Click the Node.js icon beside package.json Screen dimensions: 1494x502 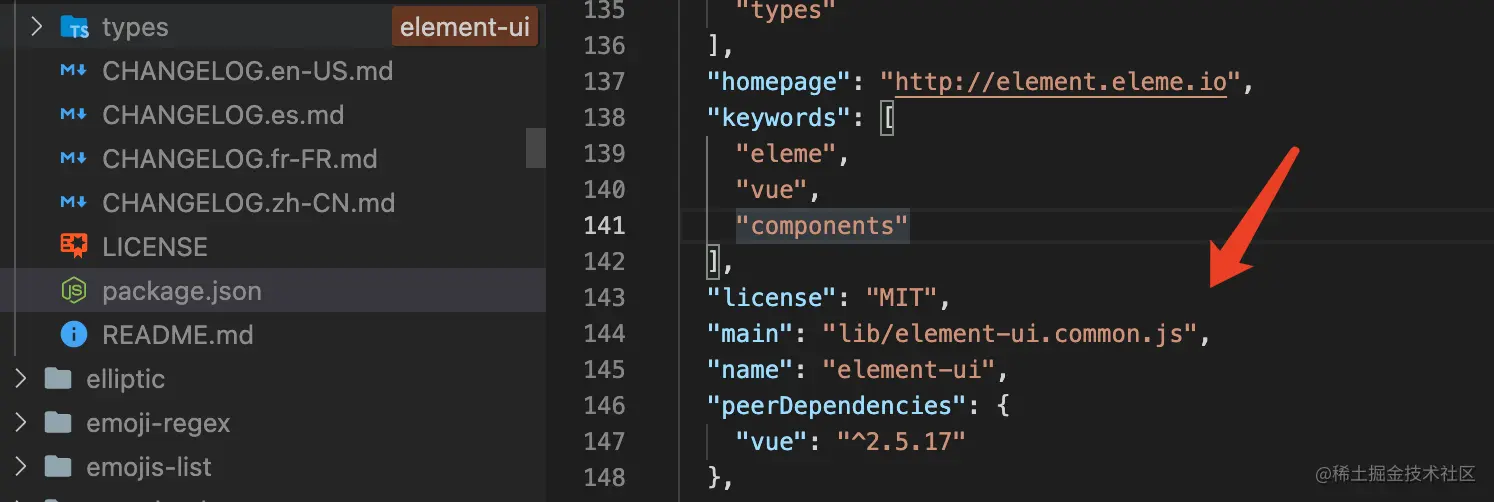(x=74, y=291)
